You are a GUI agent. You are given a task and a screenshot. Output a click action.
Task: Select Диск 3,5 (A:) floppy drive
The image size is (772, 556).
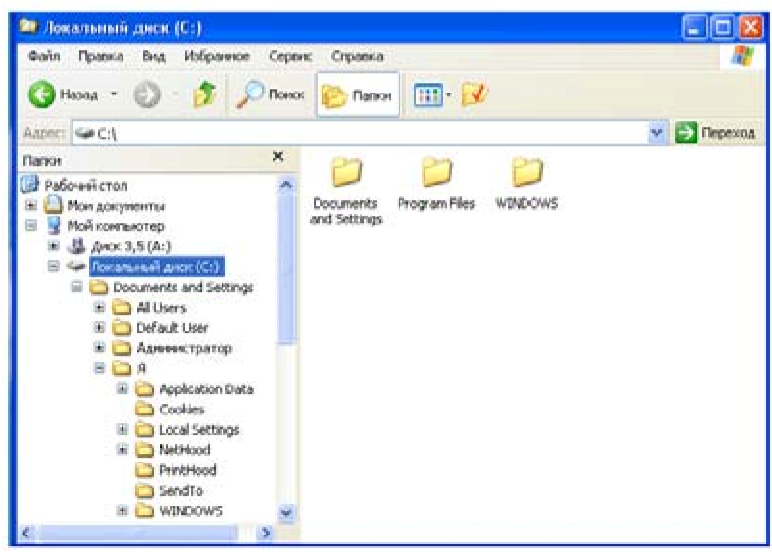point(131,246)
